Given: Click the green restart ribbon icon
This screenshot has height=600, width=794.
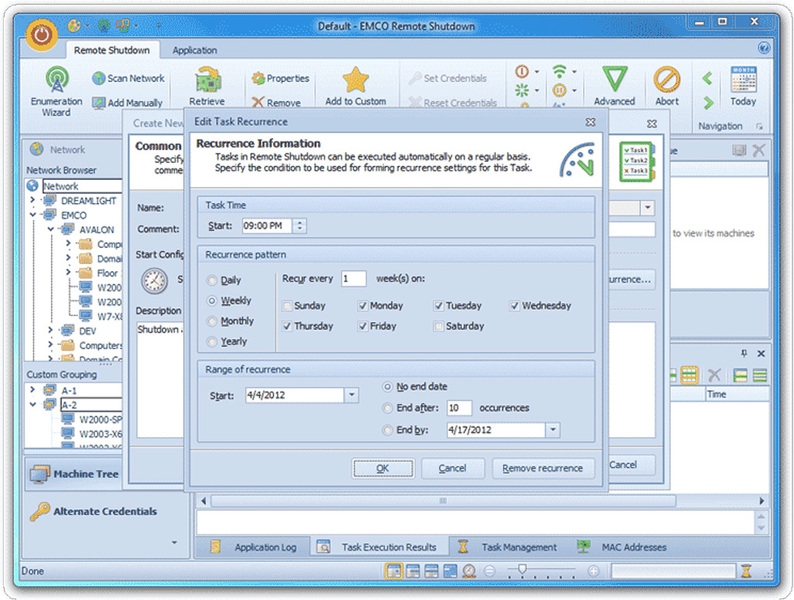Looking at the screenshot, I should [x=522, y=91].
